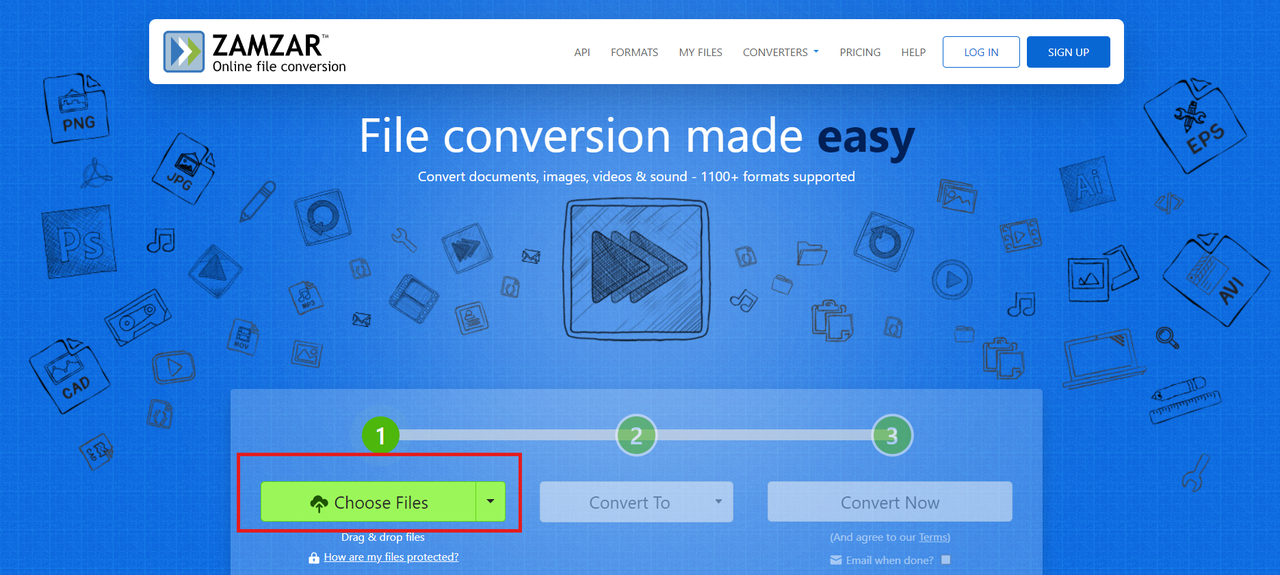Click the envelope icon beside Email when done
1280x575 pixels.
pyautogui.click(x=836, y=560)
